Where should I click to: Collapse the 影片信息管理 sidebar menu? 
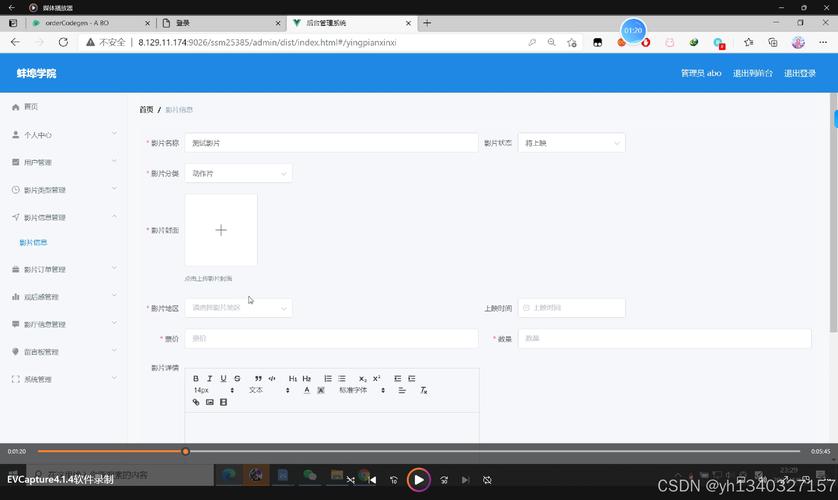[64, 217]
